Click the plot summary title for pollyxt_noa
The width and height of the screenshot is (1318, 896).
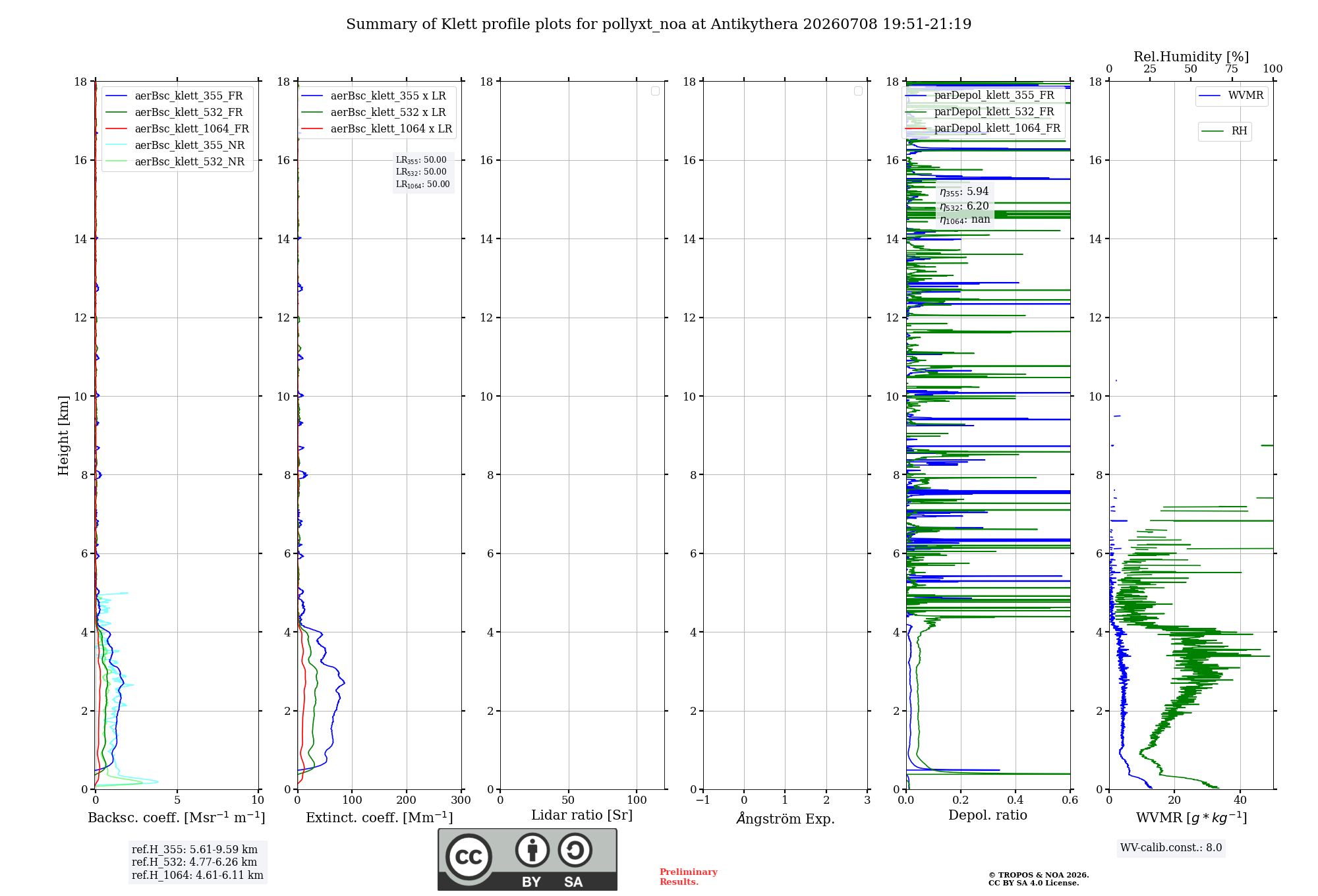point(658,24)
